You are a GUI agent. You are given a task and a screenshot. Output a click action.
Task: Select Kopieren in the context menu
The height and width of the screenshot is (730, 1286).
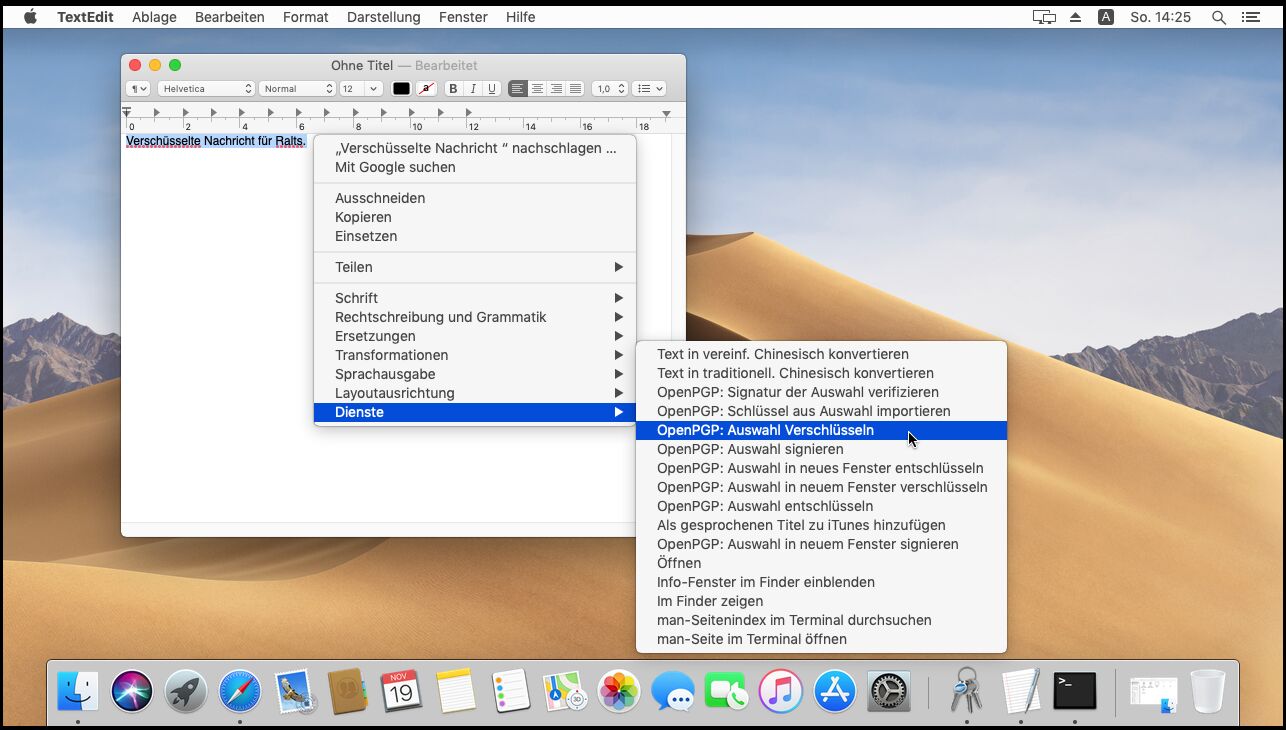(x=363, y=217)
